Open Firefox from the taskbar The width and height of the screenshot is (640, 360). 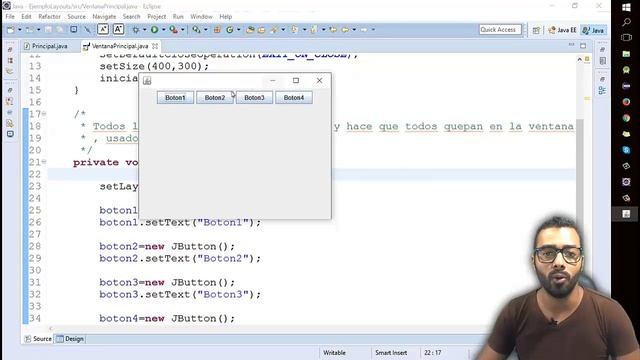[626, 102]
